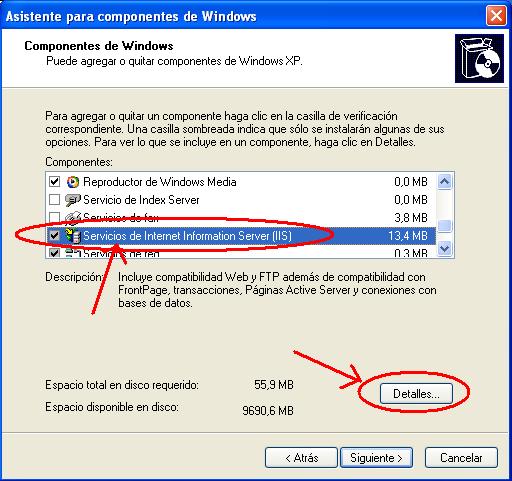Viewport: 512px width, 481px height.
Task: Click the IIS services component icon
Action: pos(73,236)
